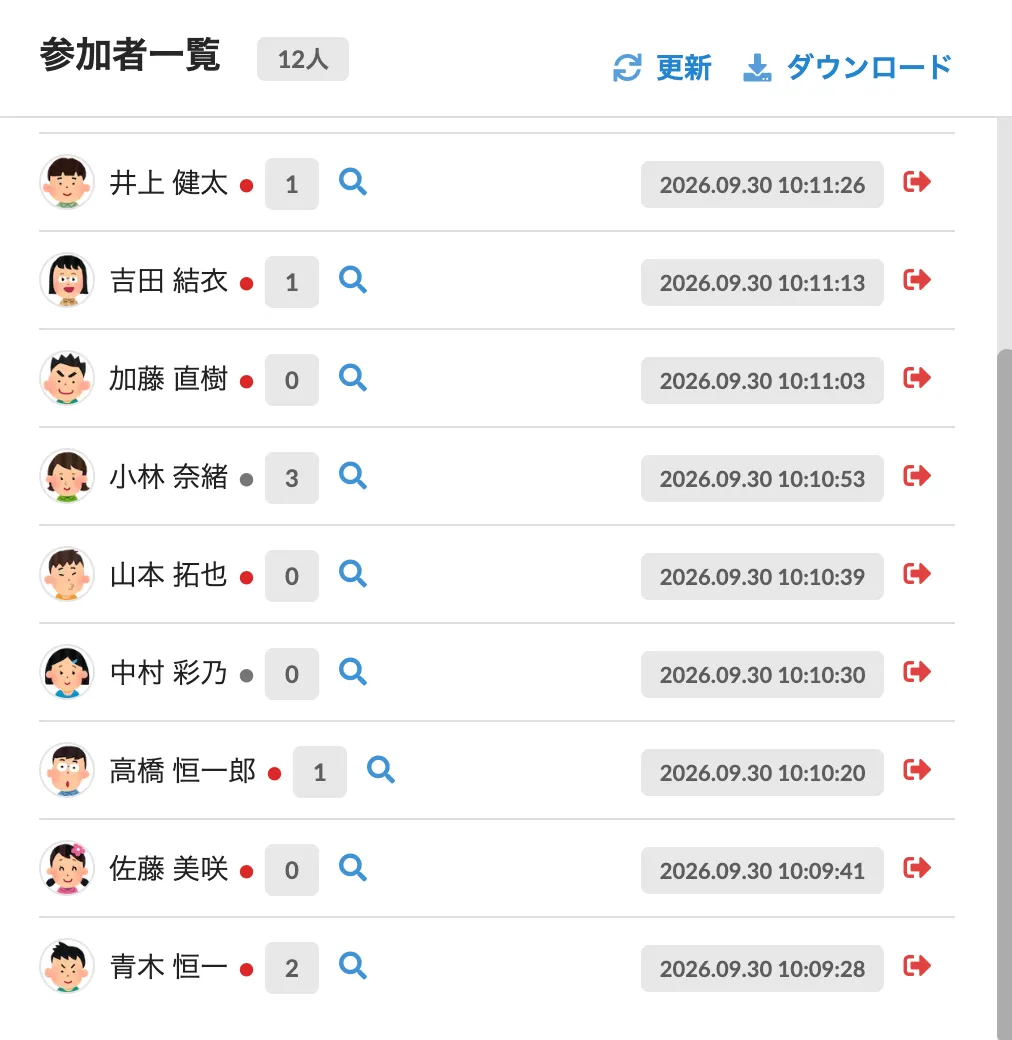Screen dimensions: 1012x1040
Task: Click timestamp 2026.09.30 10:11:26
Action: click(x=762, y=184)
